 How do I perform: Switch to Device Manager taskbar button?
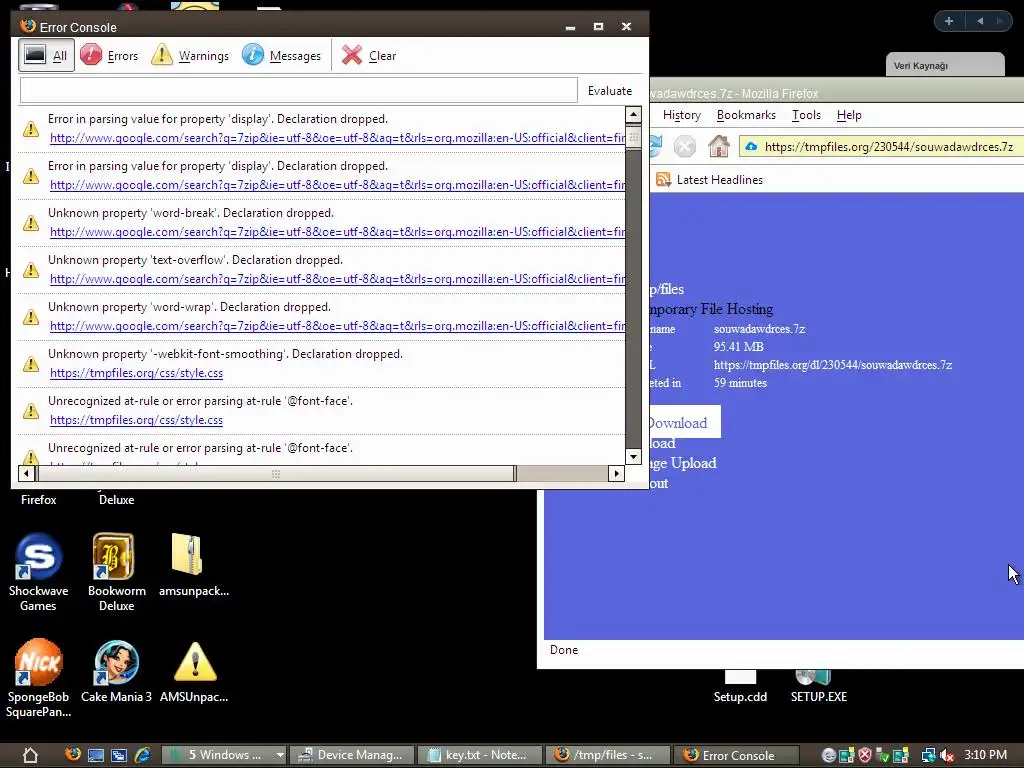[351, 755]
